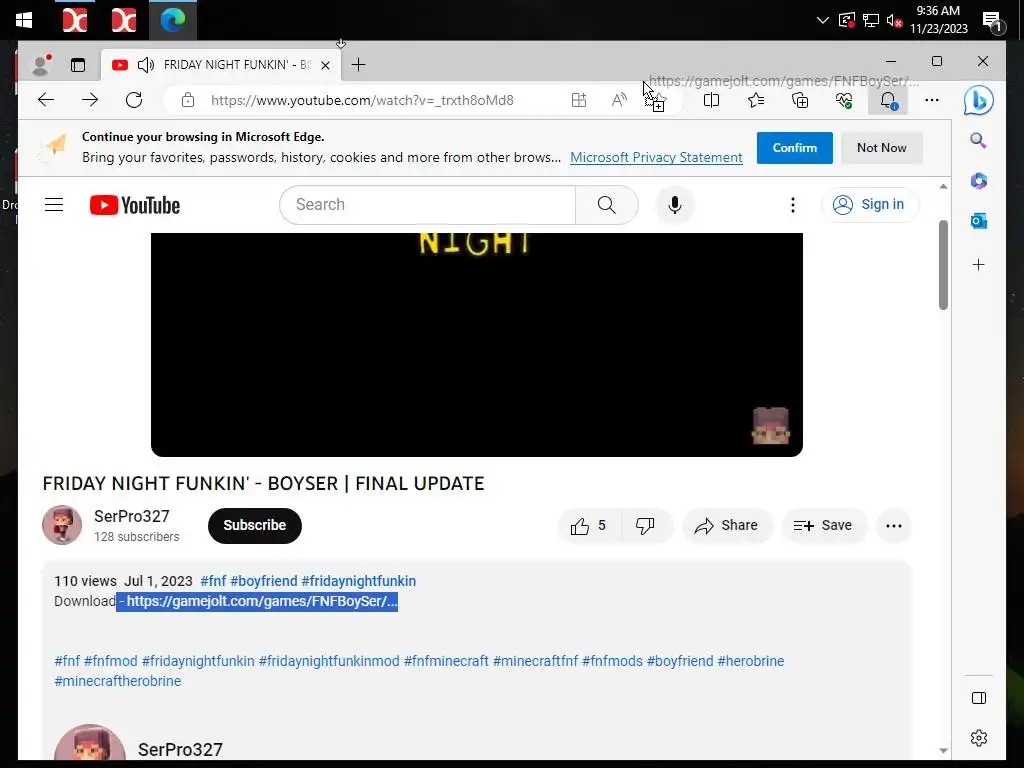The width and height of the screenshot is (1024, 768).
Task: Open Browser essentials heart icon
Action: tap(844, 100)
